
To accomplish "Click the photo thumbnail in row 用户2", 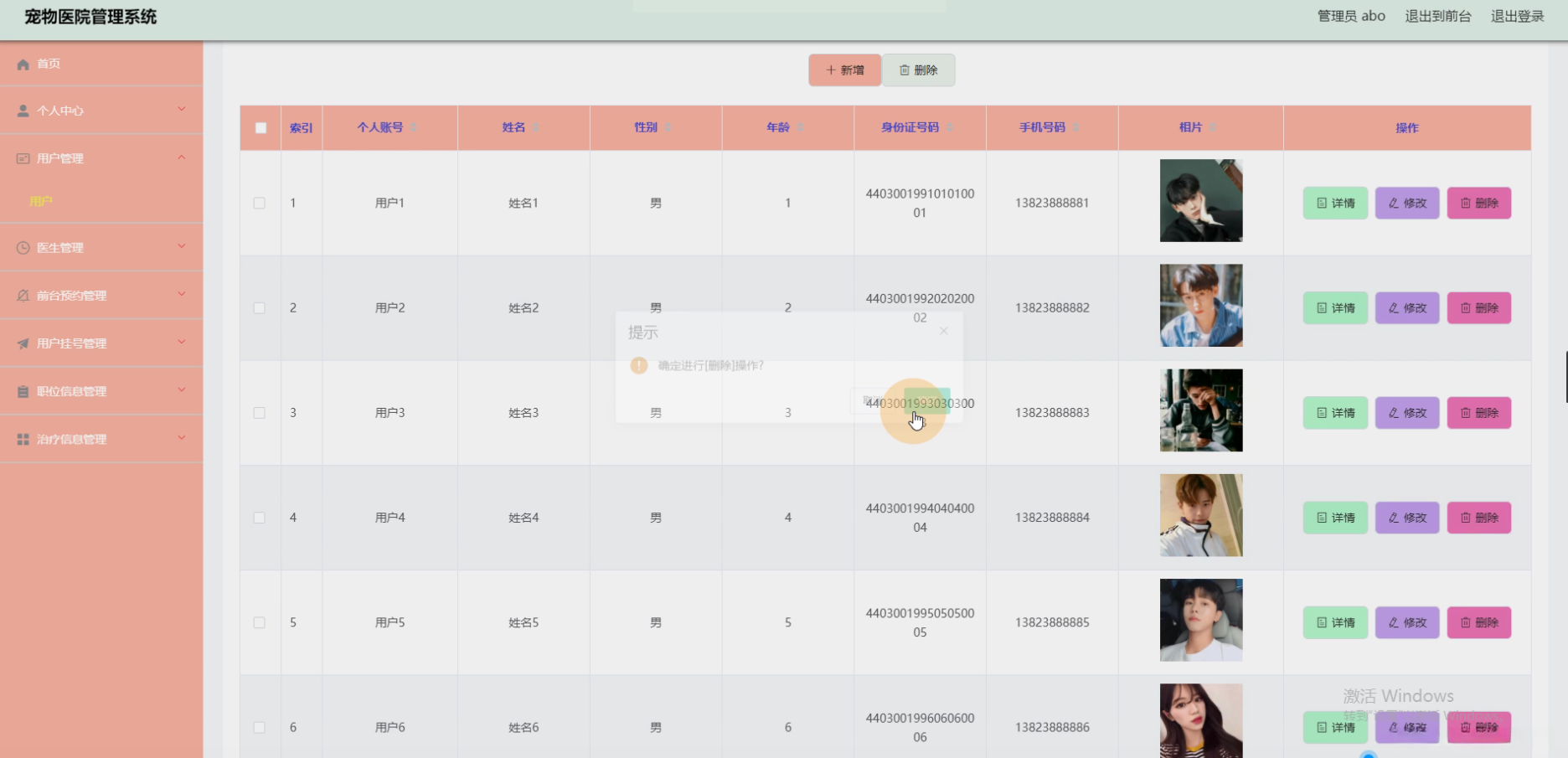I will [x=1201, y=306].
